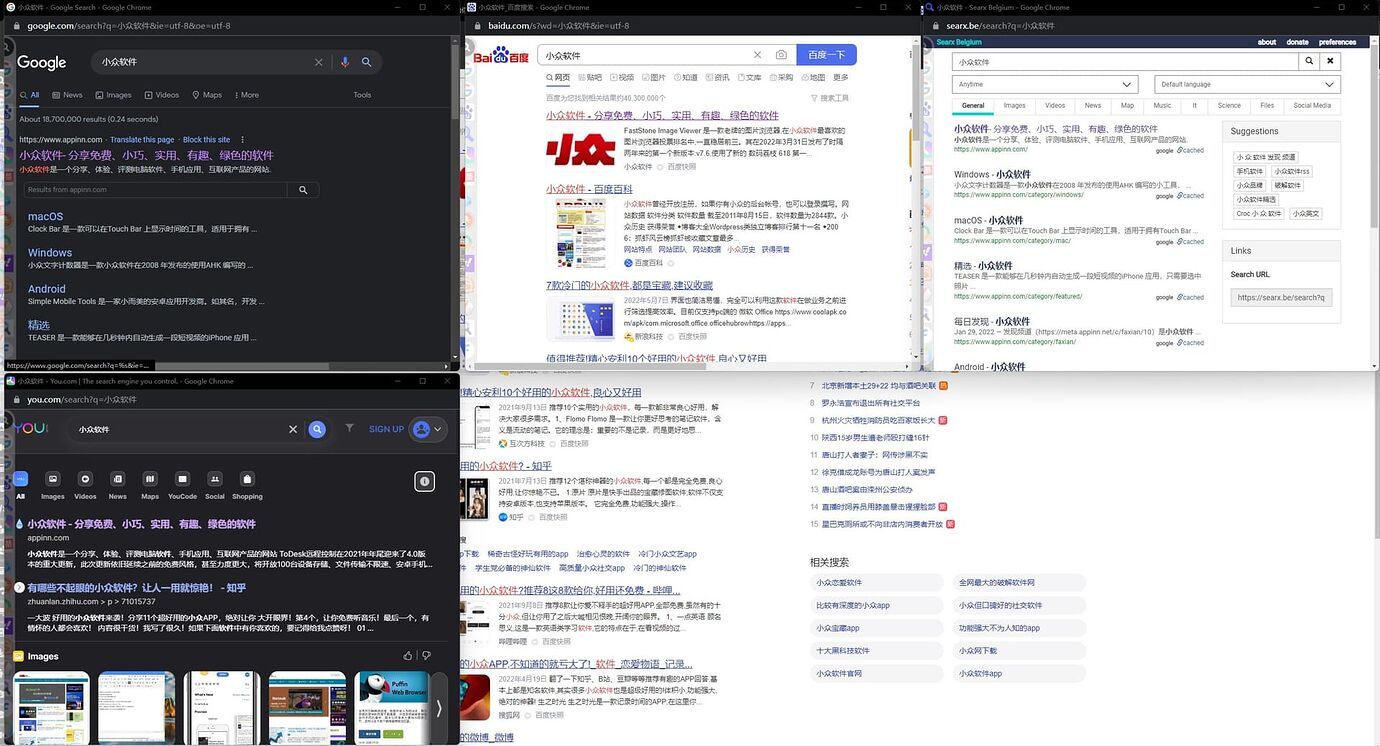Click the Searx magnifier search button
Image resolution: width=1380 pixels, height=746 pixels.
[1309, 61]
